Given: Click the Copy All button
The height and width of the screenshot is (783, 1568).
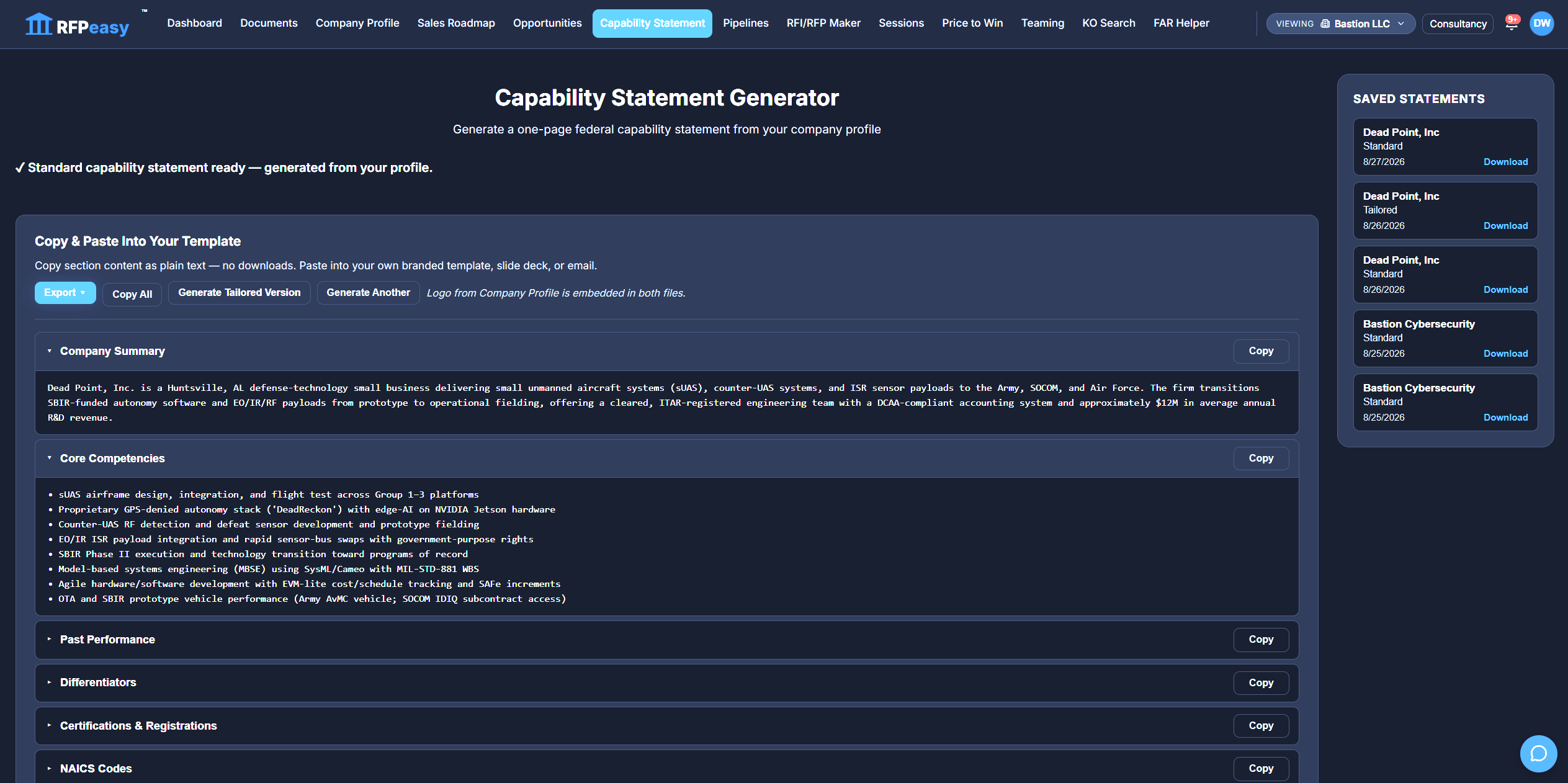Looking at the screenshot, I should click(x=132, y=294).
